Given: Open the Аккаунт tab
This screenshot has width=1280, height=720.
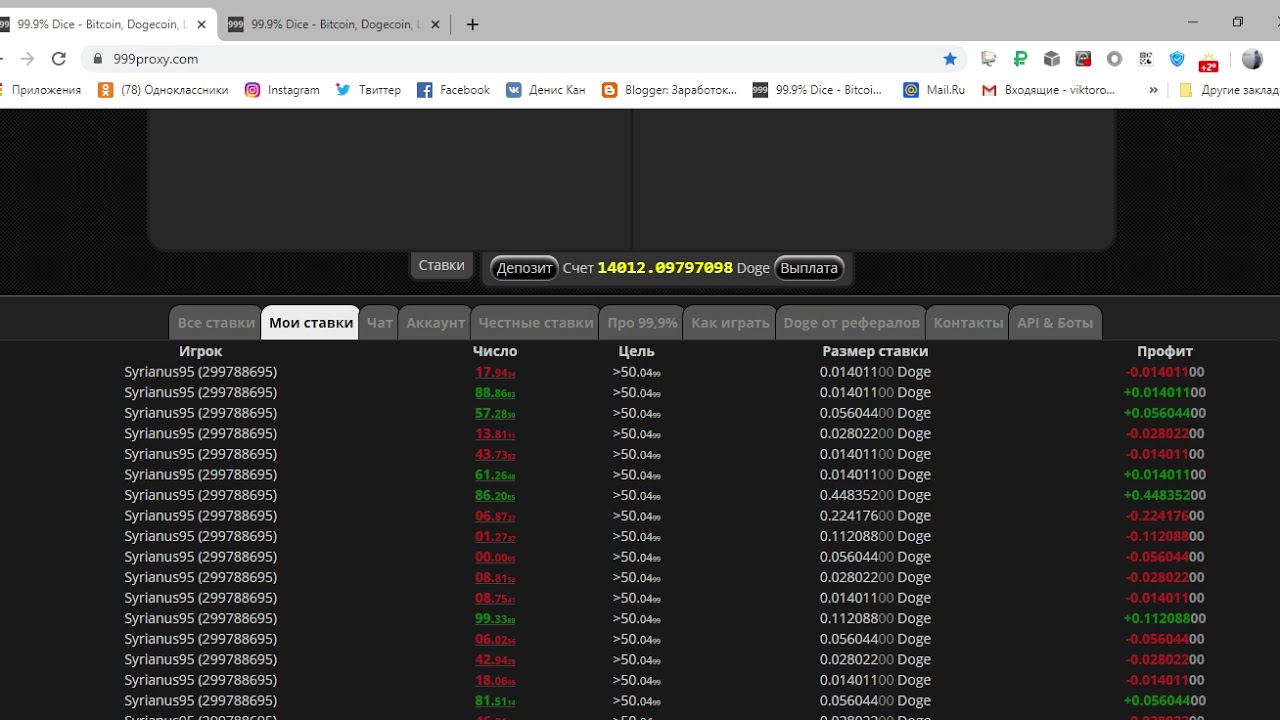Looking at the screenshot, I should coord(435,323).
